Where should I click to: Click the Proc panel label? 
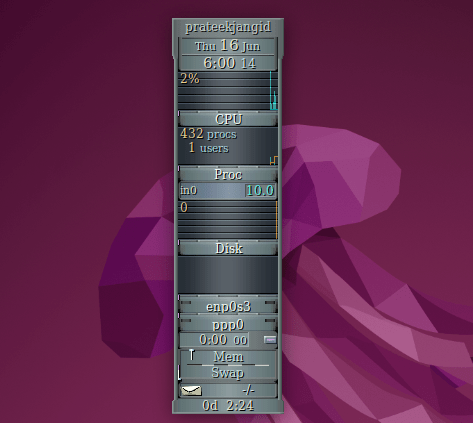(228, 175)
